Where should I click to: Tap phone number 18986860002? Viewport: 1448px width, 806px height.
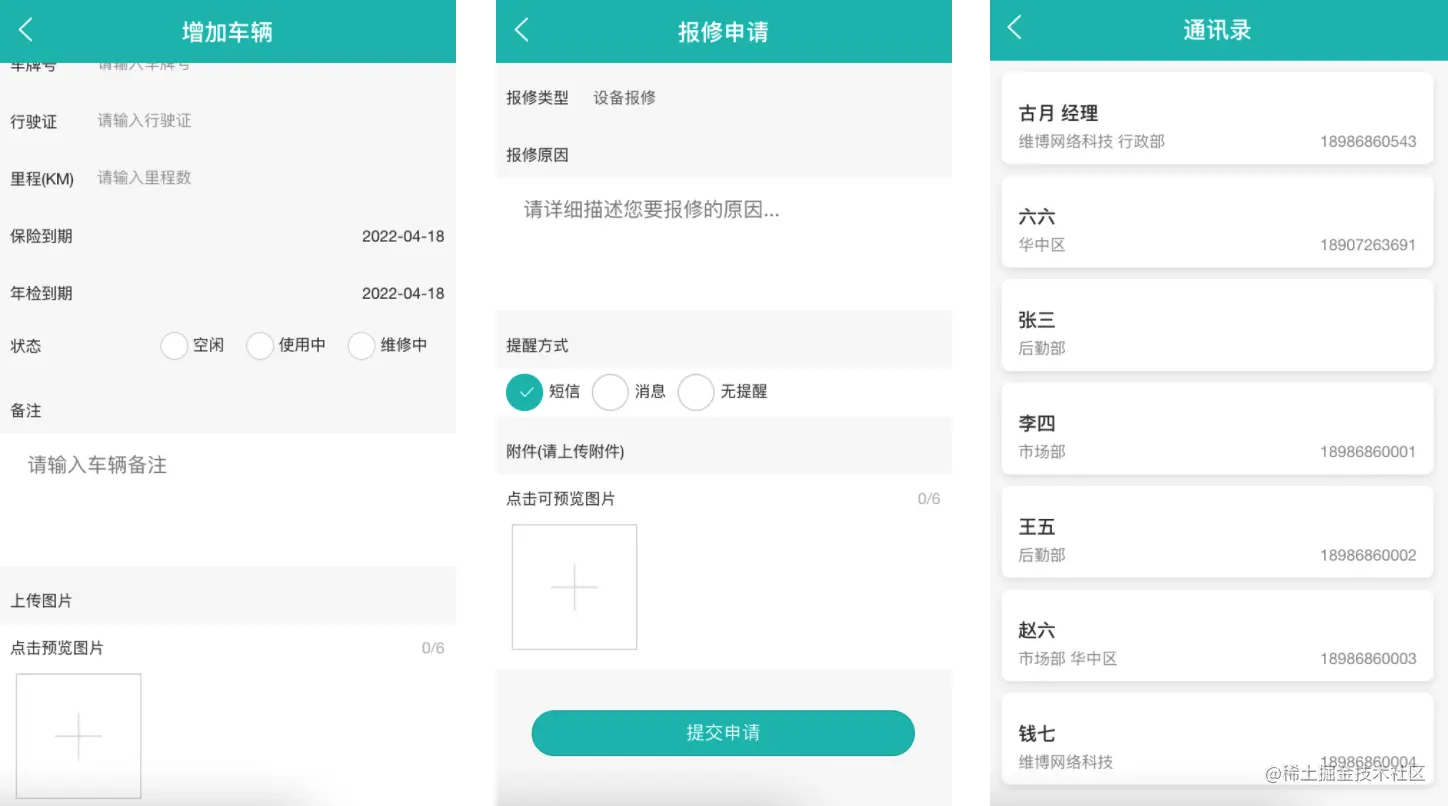1368,555
